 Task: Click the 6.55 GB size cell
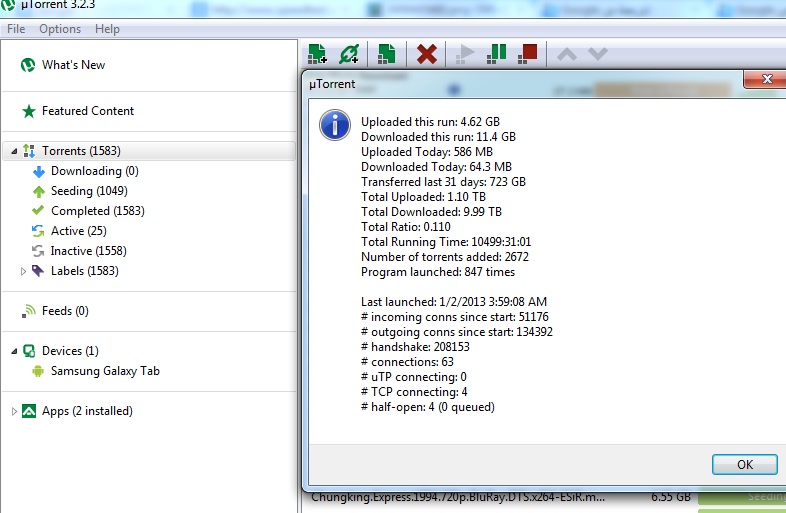(x=671, y=497)
